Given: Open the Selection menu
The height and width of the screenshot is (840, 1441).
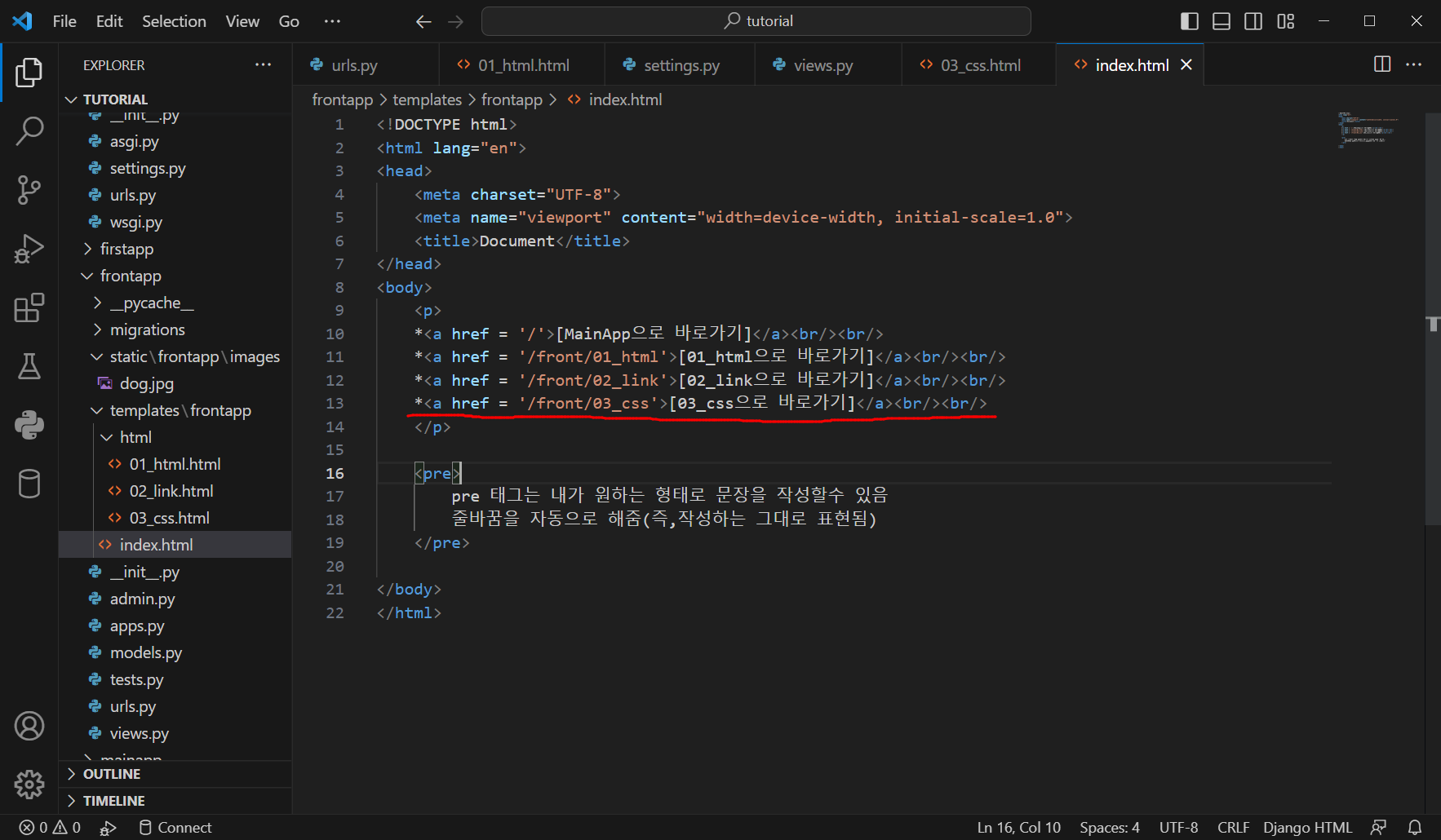Looking at the screenshot, I should (x=174, y=21).
